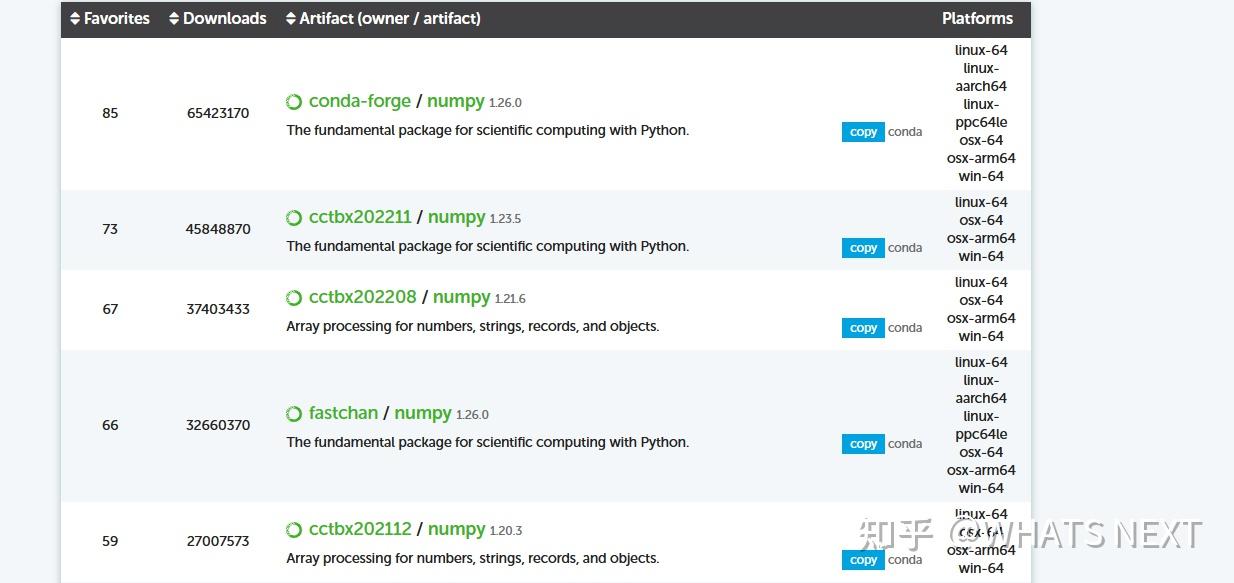Sort by Downloads column arrows
The height and width of the screenshot is (583, 1234).
click(174, 19)
